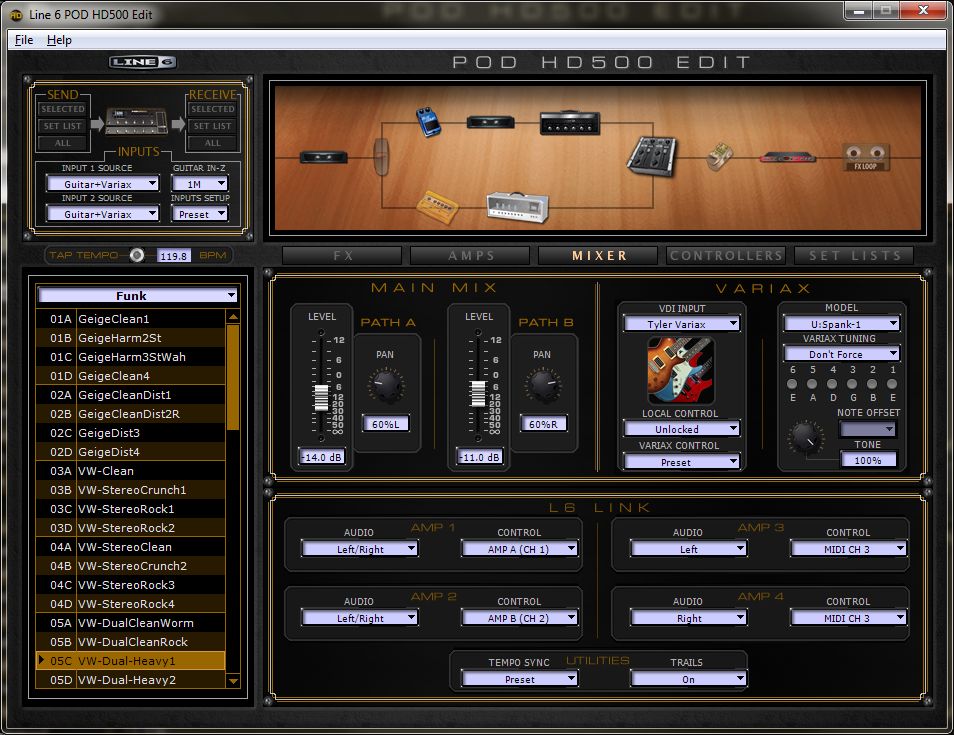Click the preset list down arrow
Viewport: 954px width, 735px height.
pyautogui.click(x=232, y=681)
